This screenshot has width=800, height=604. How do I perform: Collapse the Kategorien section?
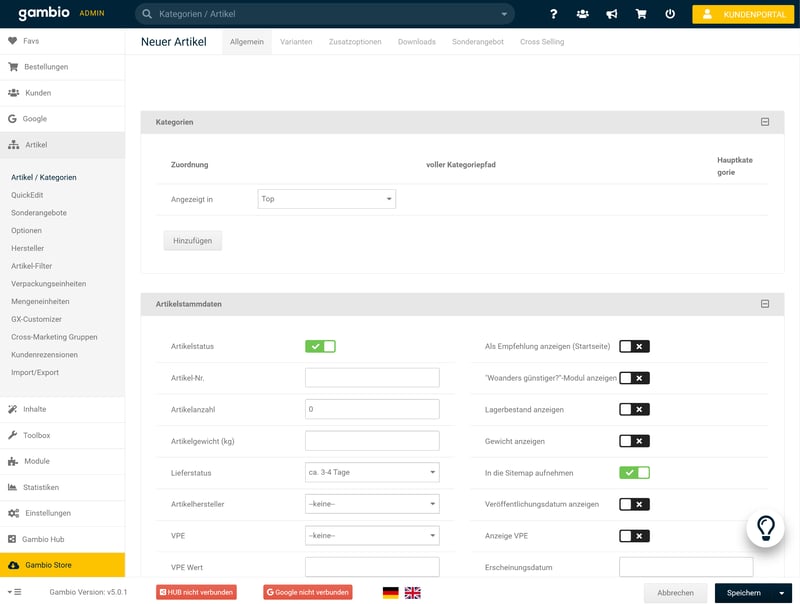click(765, 122)
